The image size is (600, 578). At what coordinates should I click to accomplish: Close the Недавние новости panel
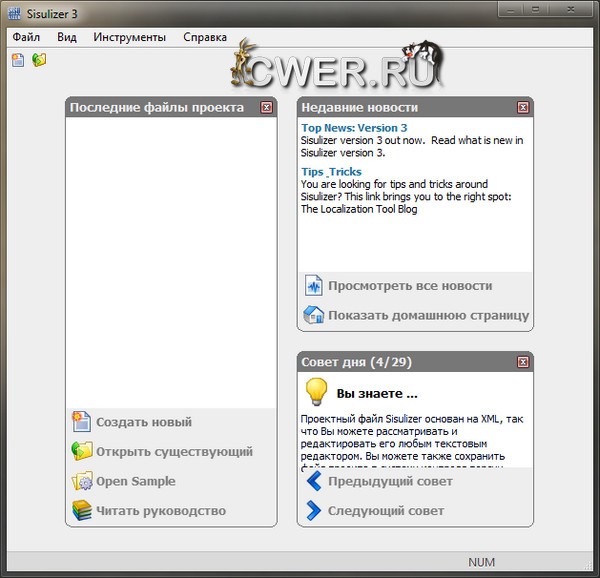pyautogui.click(x=523, y=107)
